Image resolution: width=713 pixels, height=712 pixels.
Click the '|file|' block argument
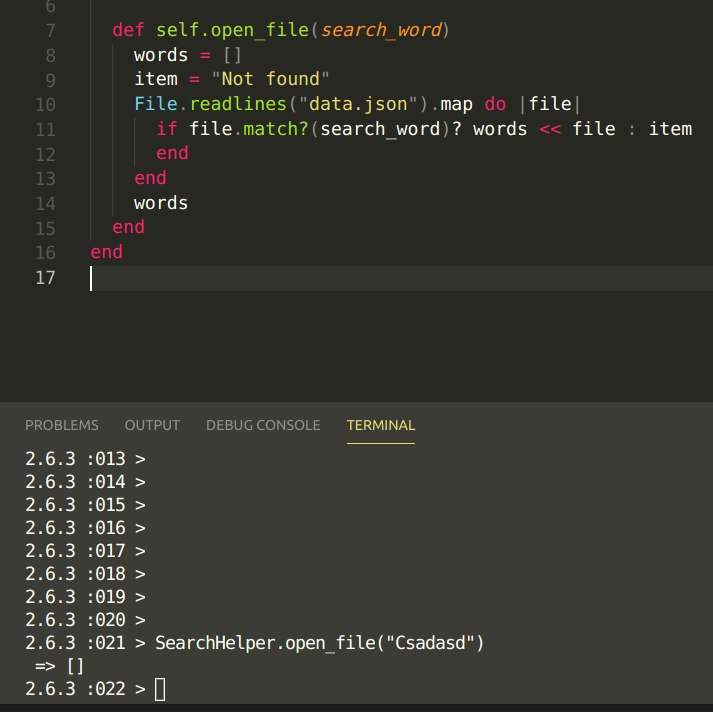[550, 105]
